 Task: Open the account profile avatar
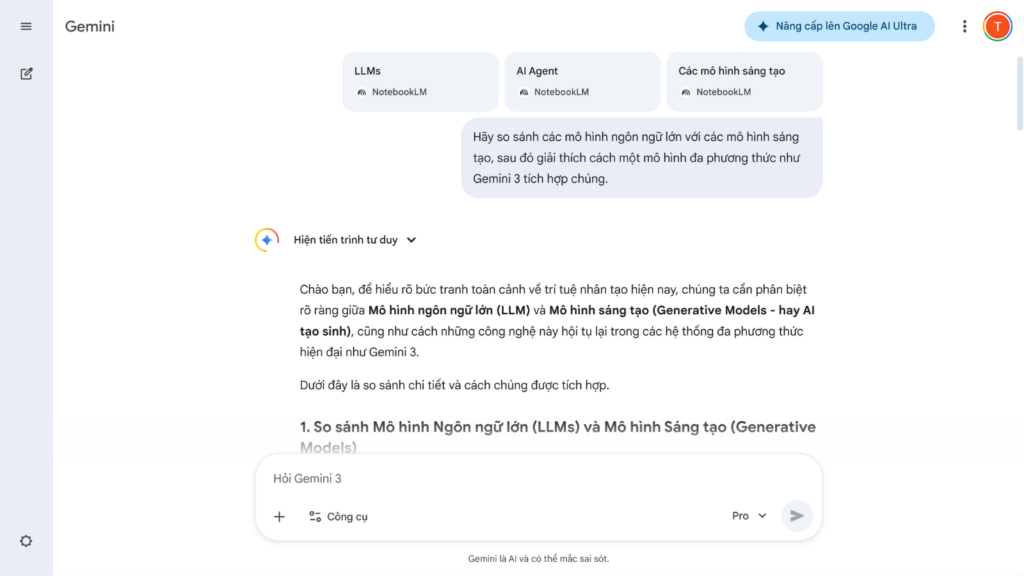tap(997, 26)
